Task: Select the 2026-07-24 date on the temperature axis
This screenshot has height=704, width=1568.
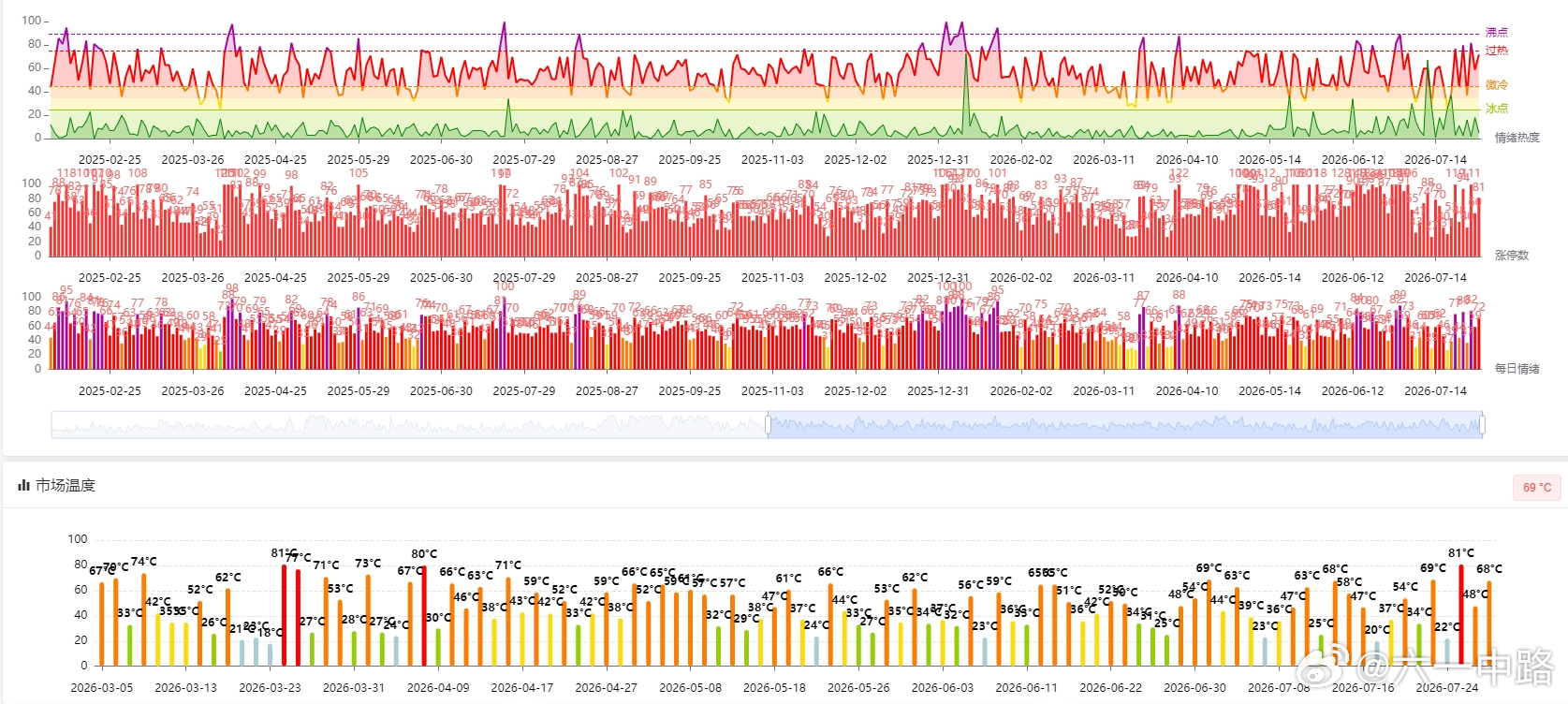Action: [x=1447, y=687]
